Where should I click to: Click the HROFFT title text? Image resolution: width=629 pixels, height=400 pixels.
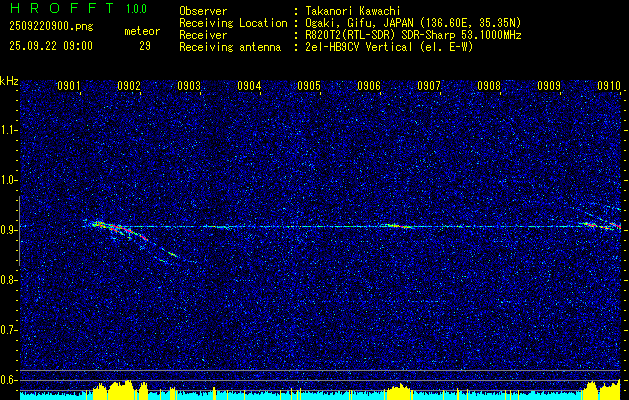(x=62, y=8)
